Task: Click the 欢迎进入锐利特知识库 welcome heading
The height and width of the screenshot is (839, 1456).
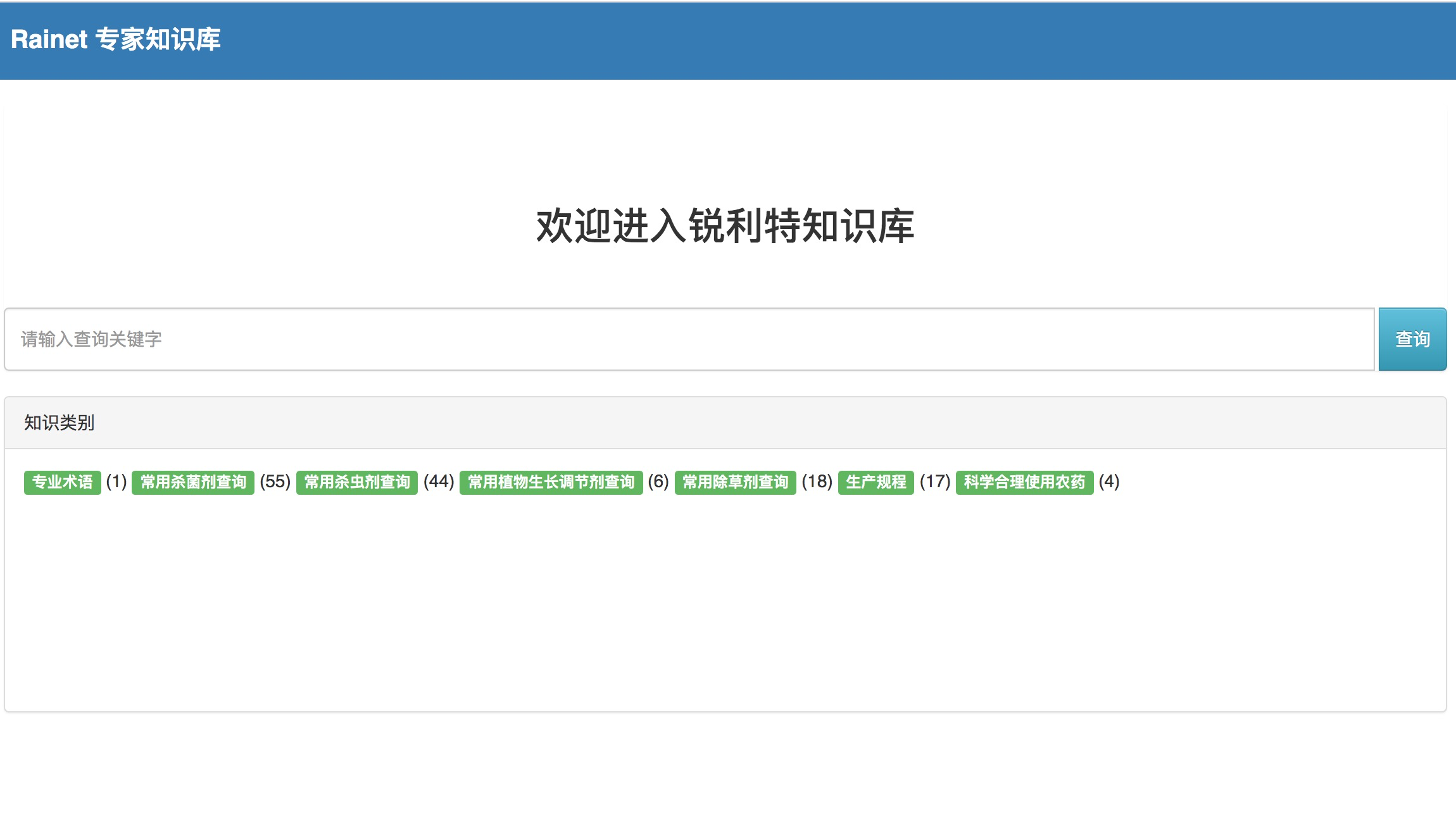Action: coord(725,226)
